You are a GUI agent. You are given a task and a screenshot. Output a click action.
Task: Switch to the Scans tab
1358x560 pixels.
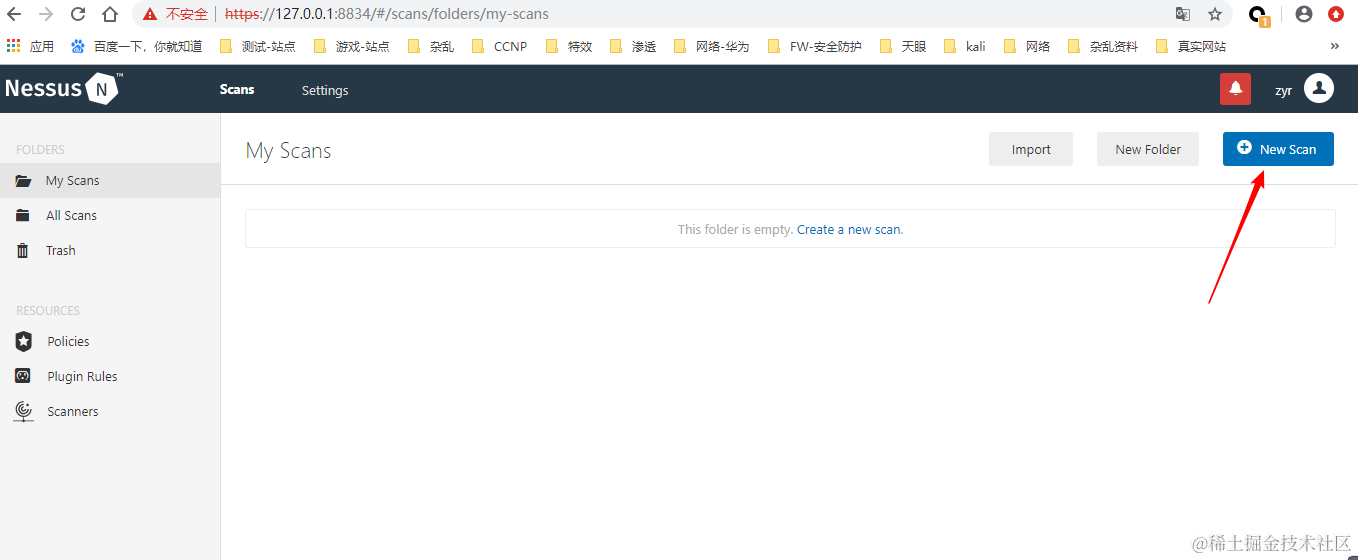(x=237, y=89)
